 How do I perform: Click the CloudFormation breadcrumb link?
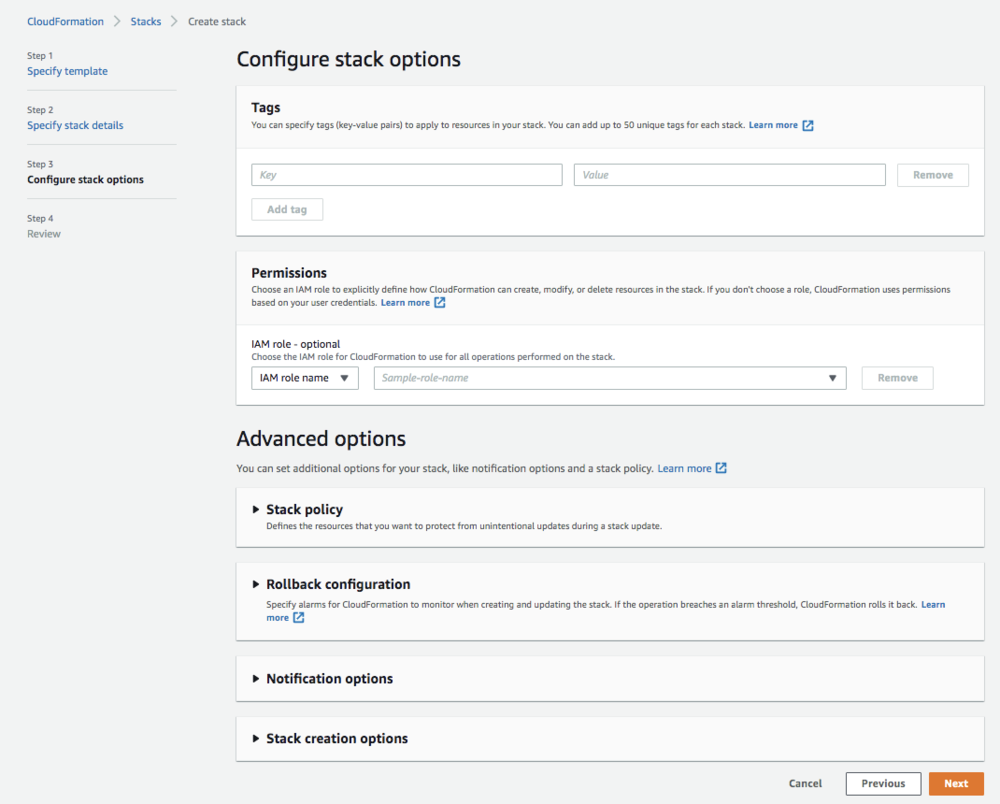click(x=65, y=21)
